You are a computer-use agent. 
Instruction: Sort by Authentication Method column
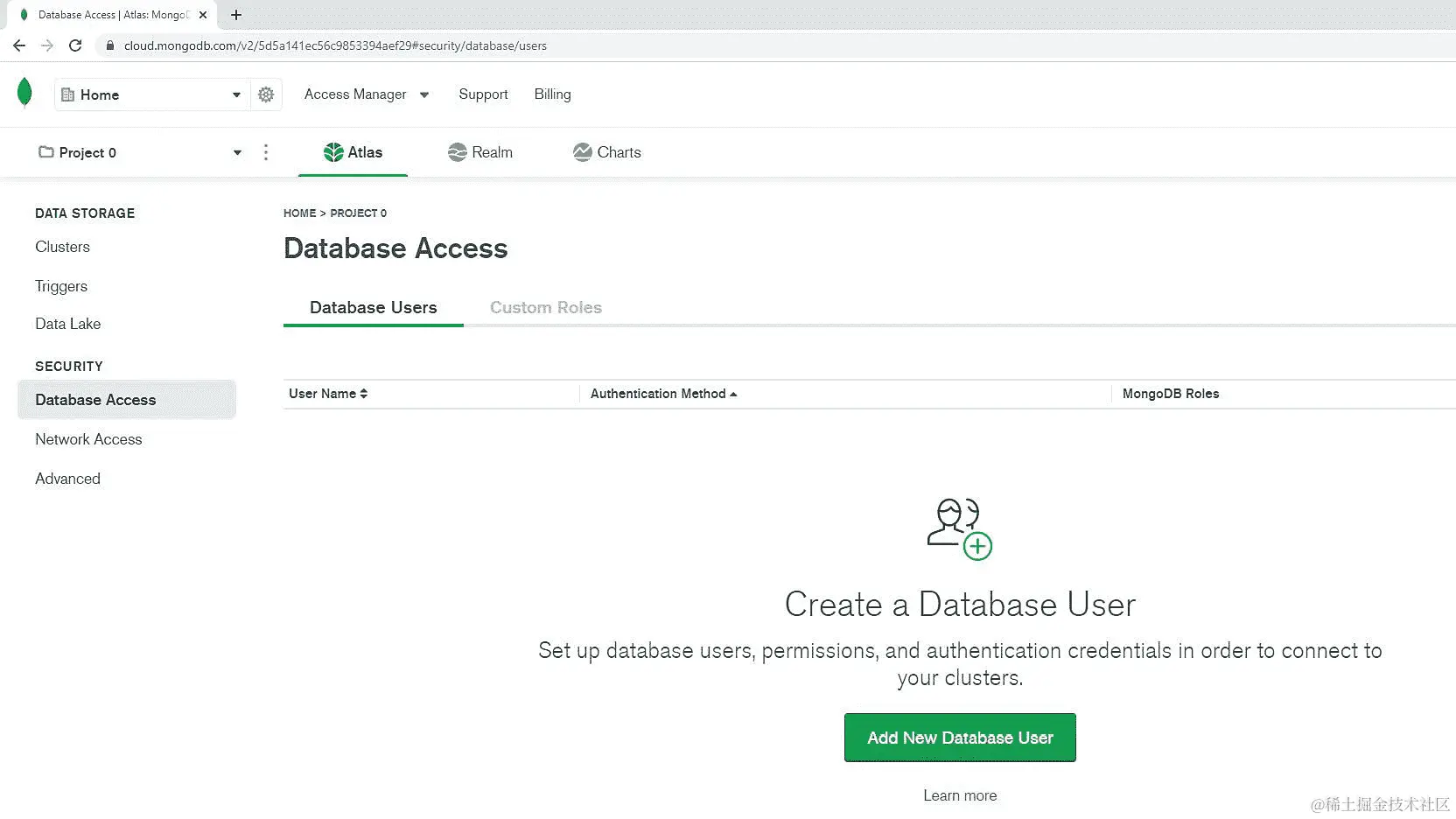[664, 394]
